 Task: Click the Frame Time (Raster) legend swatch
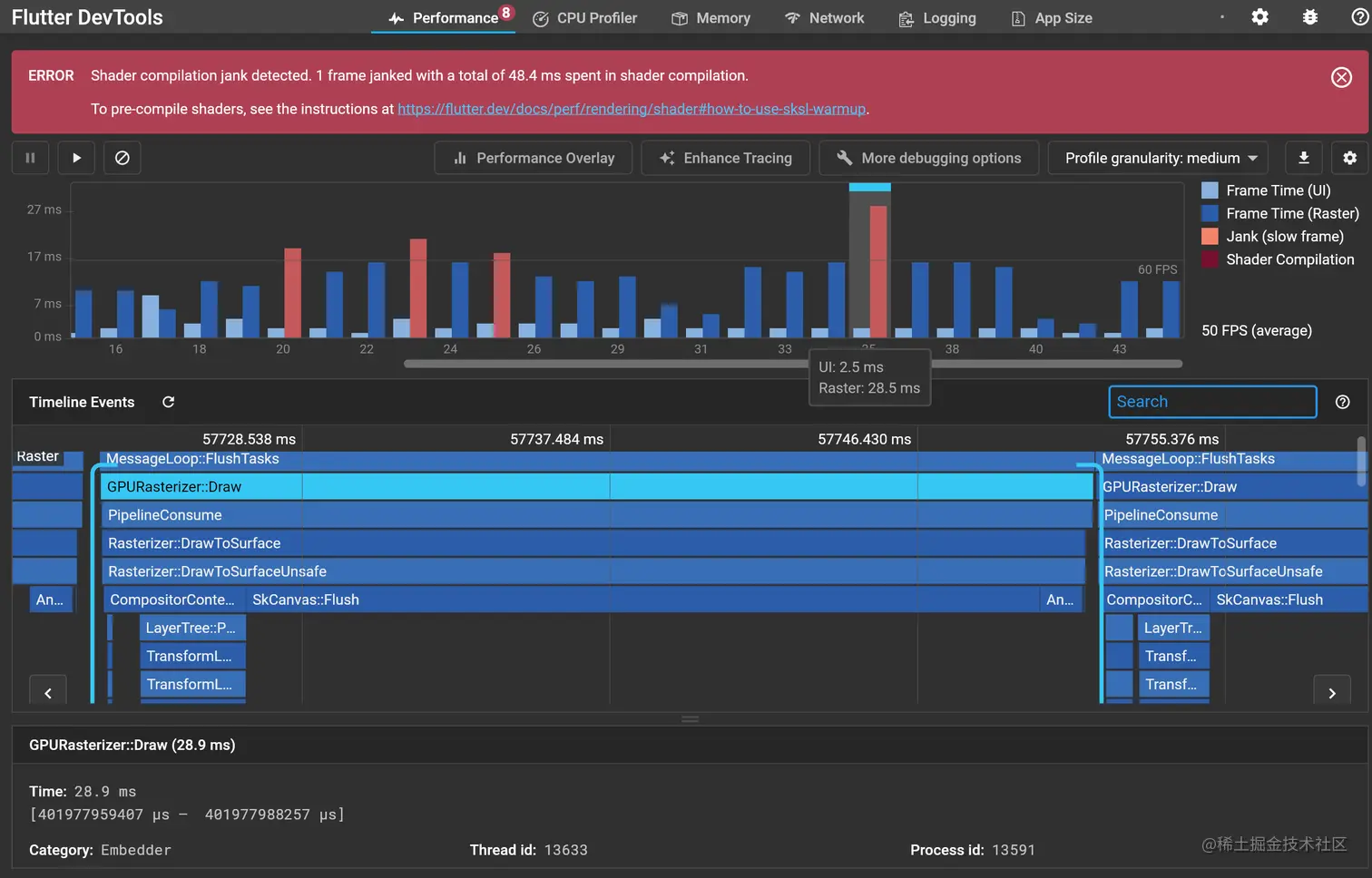coord(1210,213)
